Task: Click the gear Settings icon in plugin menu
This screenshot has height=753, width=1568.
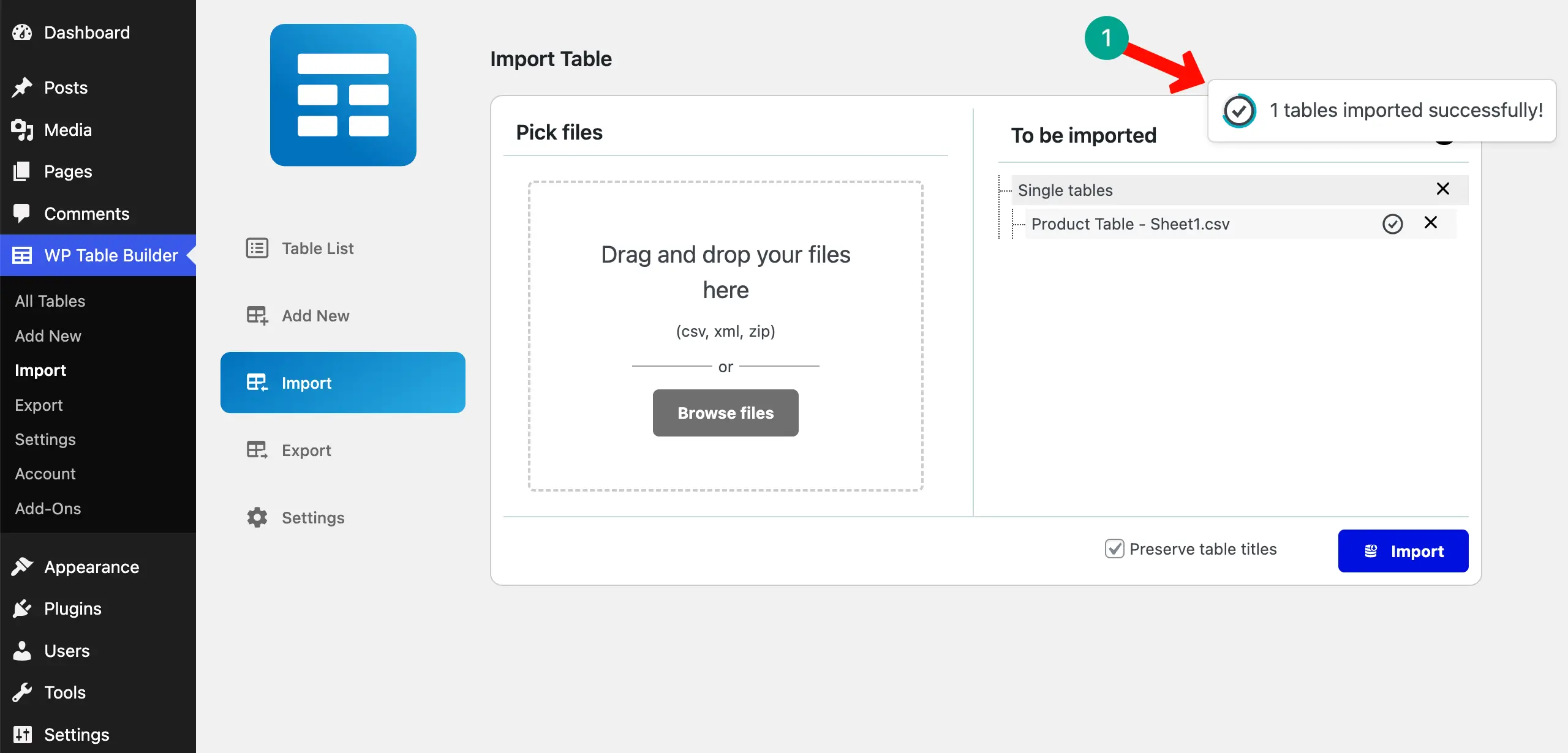Action: click(x=257, y=517)
